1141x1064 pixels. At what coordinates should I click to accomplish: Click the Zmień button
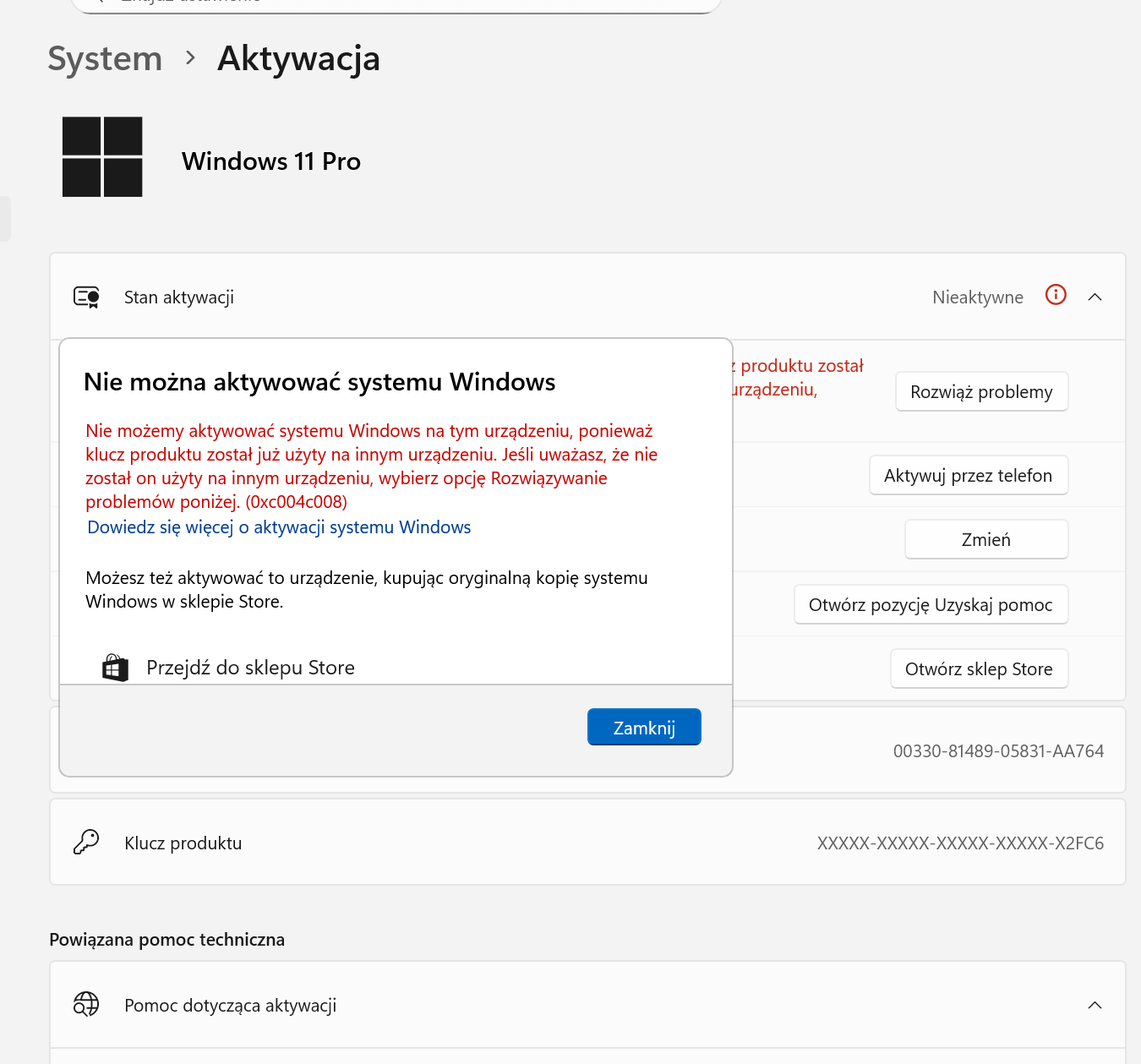tap(986, 540)
